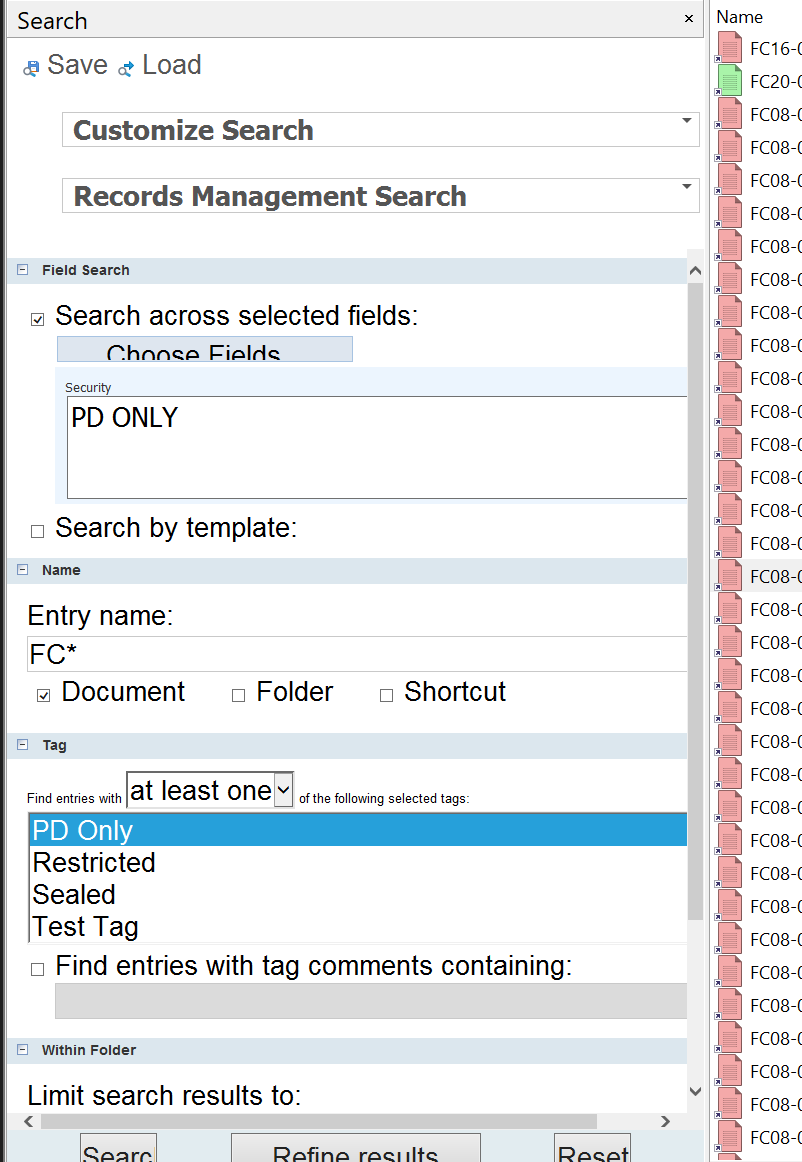This screenshot has width=802, height=1162.
Task: Open the Records Management Search dropdown
Action: (686, 187)
